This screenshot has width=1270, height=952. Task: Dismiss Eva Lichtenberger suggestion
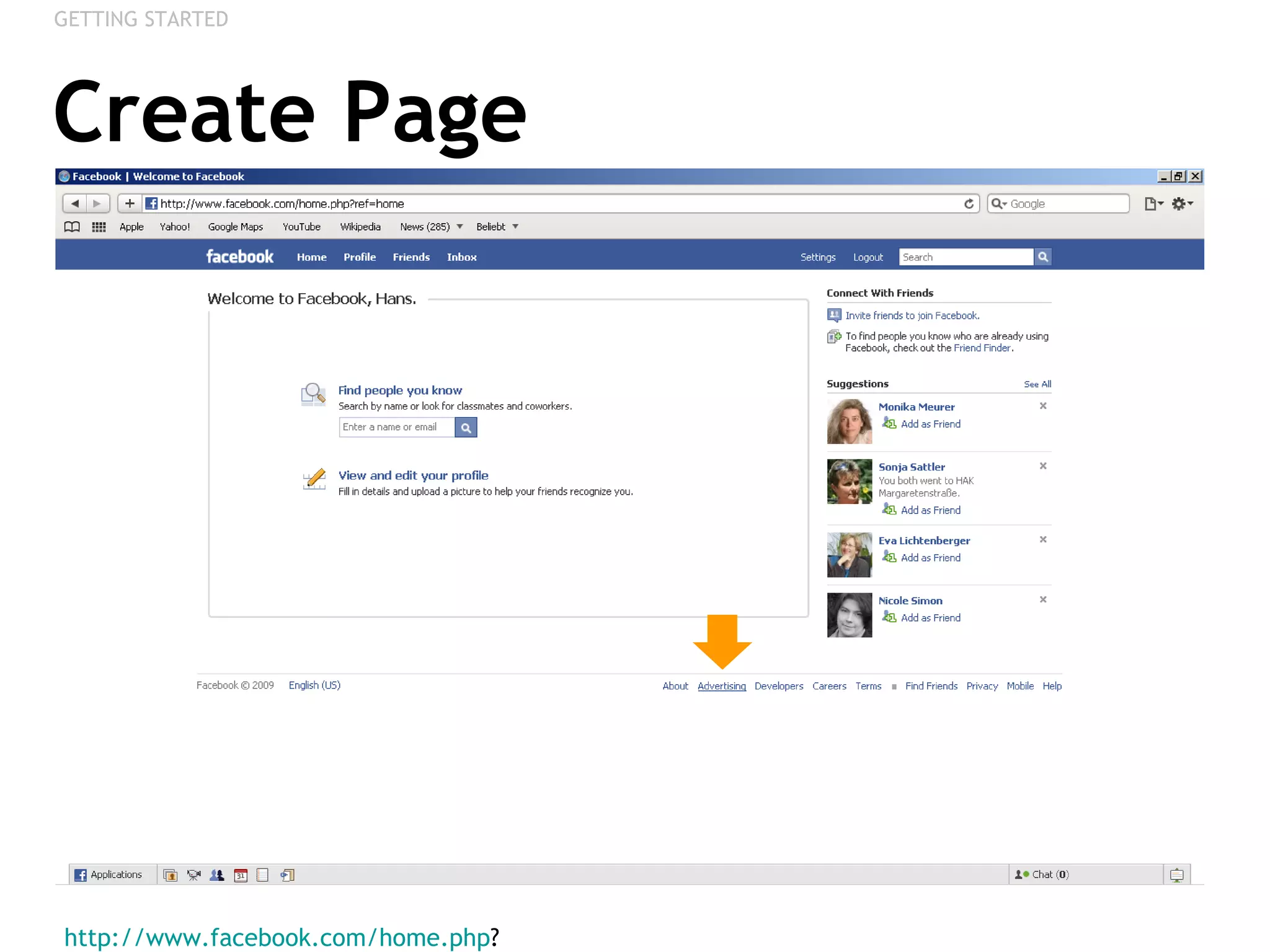pyautogui.click(x=1043, y=539)
